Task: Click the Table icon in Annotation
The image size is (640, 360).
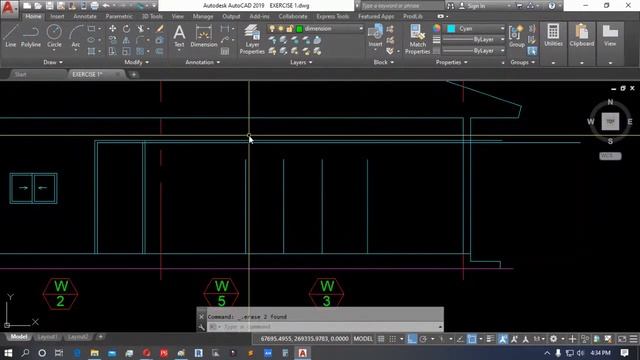Action: (225, 51)
